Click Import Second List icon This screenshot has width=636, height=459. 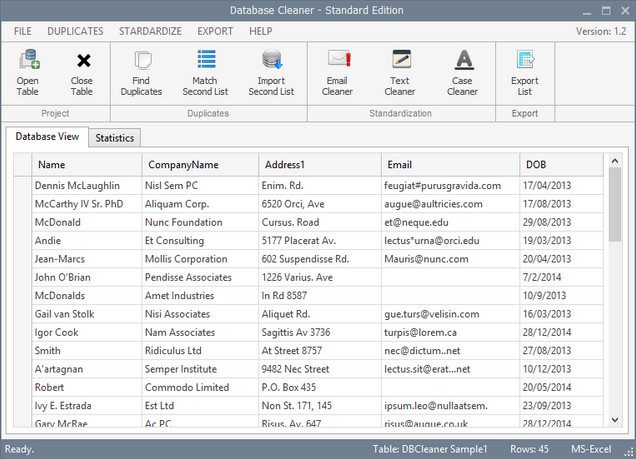tap(271, 71)
